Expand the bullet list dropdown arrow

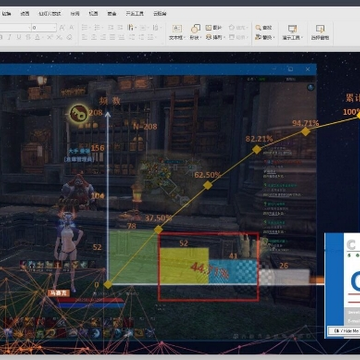click(89, 28)
